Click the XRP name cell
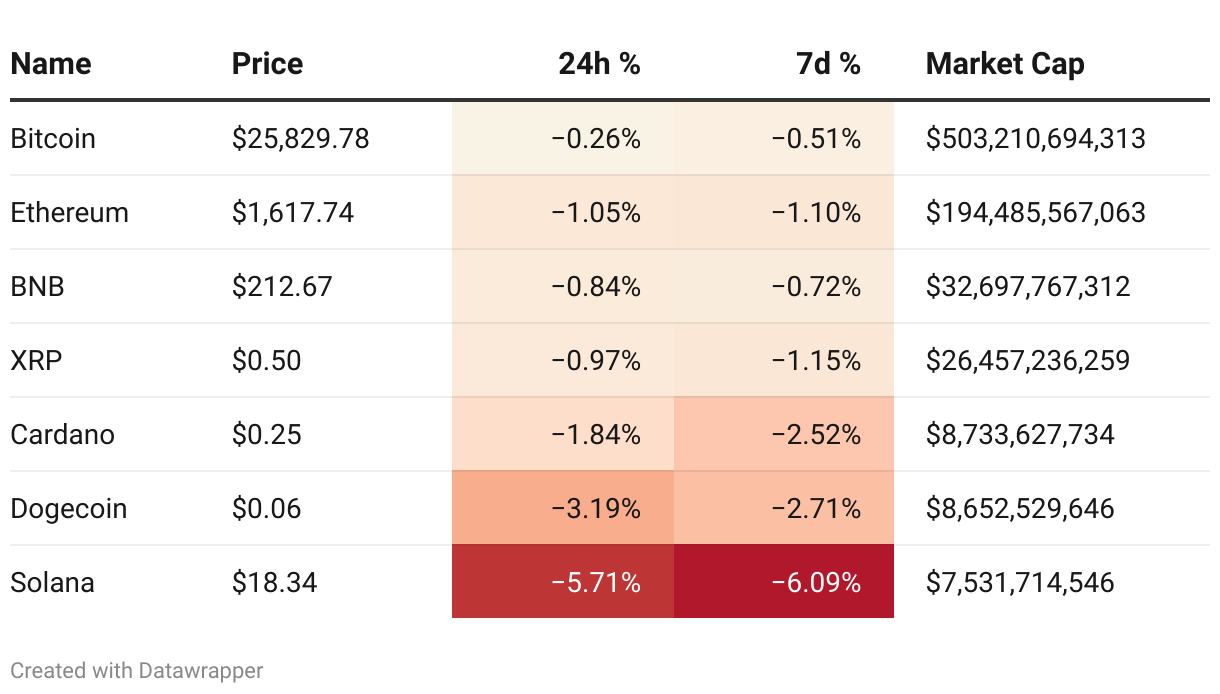The width and height of the screenshot is (1220, 694). [x=36, y=360]
